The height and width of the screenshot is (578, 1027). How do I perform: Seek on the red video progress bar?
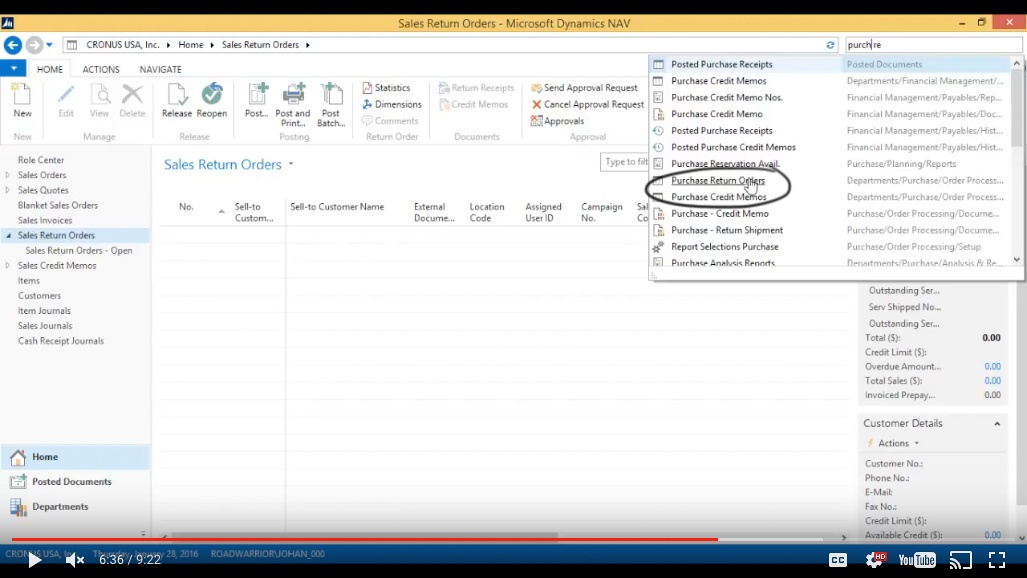(x=514, y=539)
